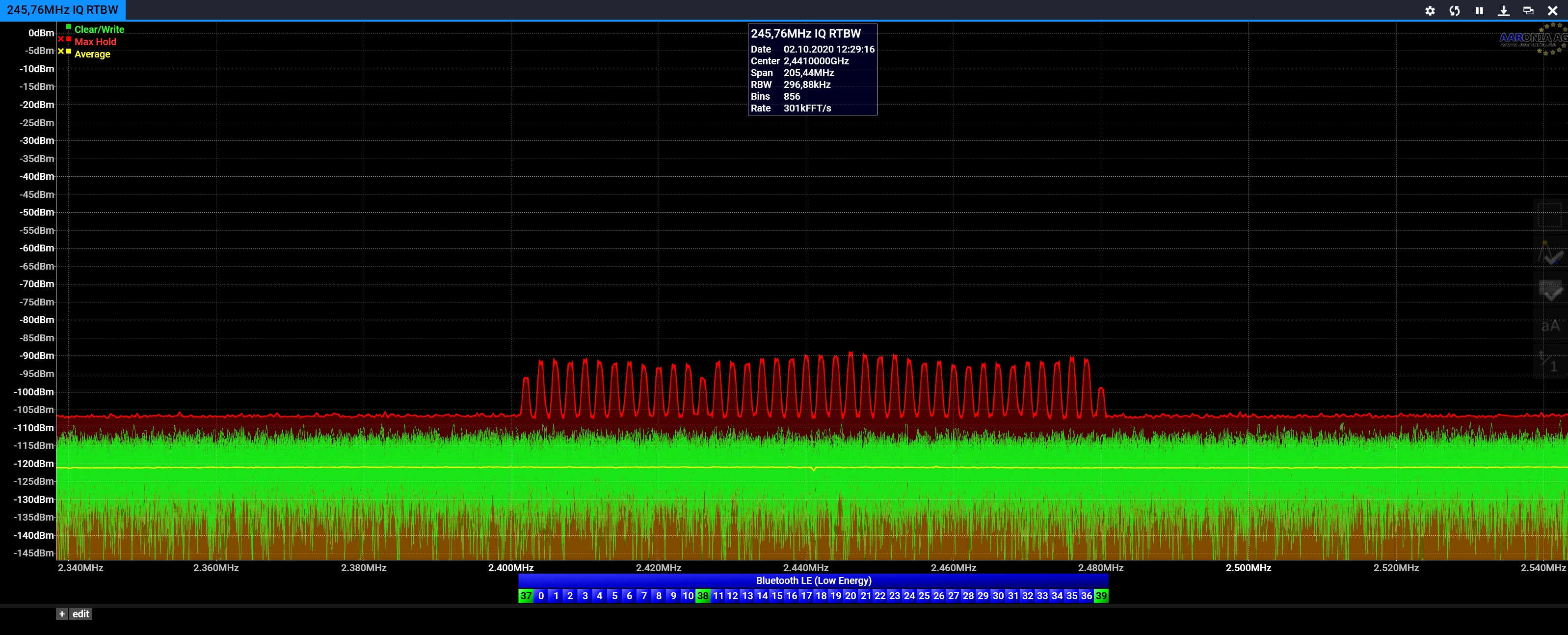The height and width of the screenshot is (635, 1568).
Task: Click the t/1 scale icon
Action: click(x=1550, y=362)
